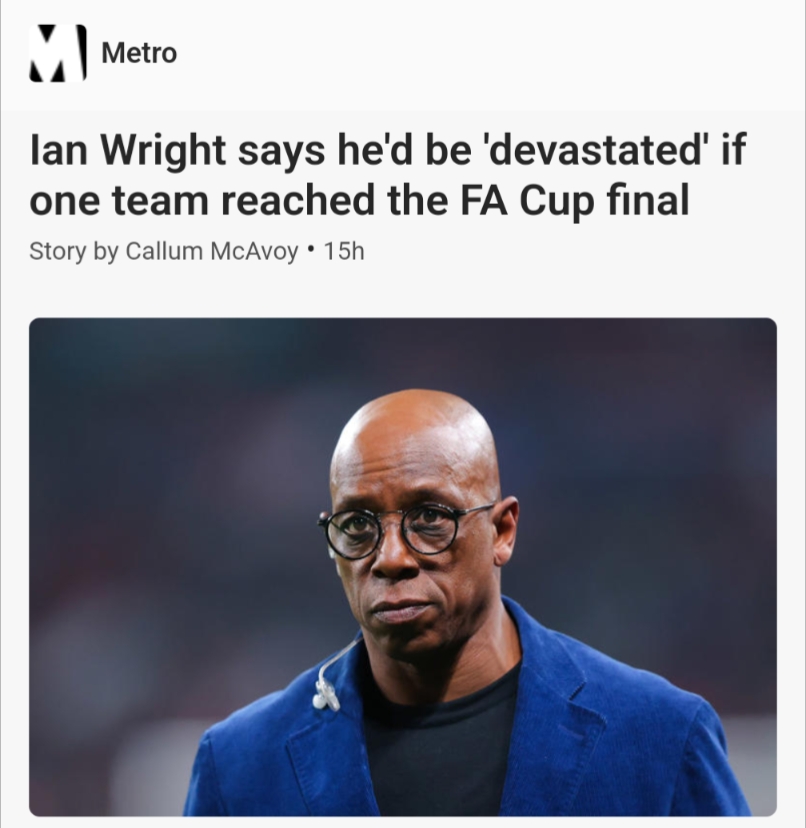Click the word 'devastated' in headline
806x828 pixels.
pos(592,150)
